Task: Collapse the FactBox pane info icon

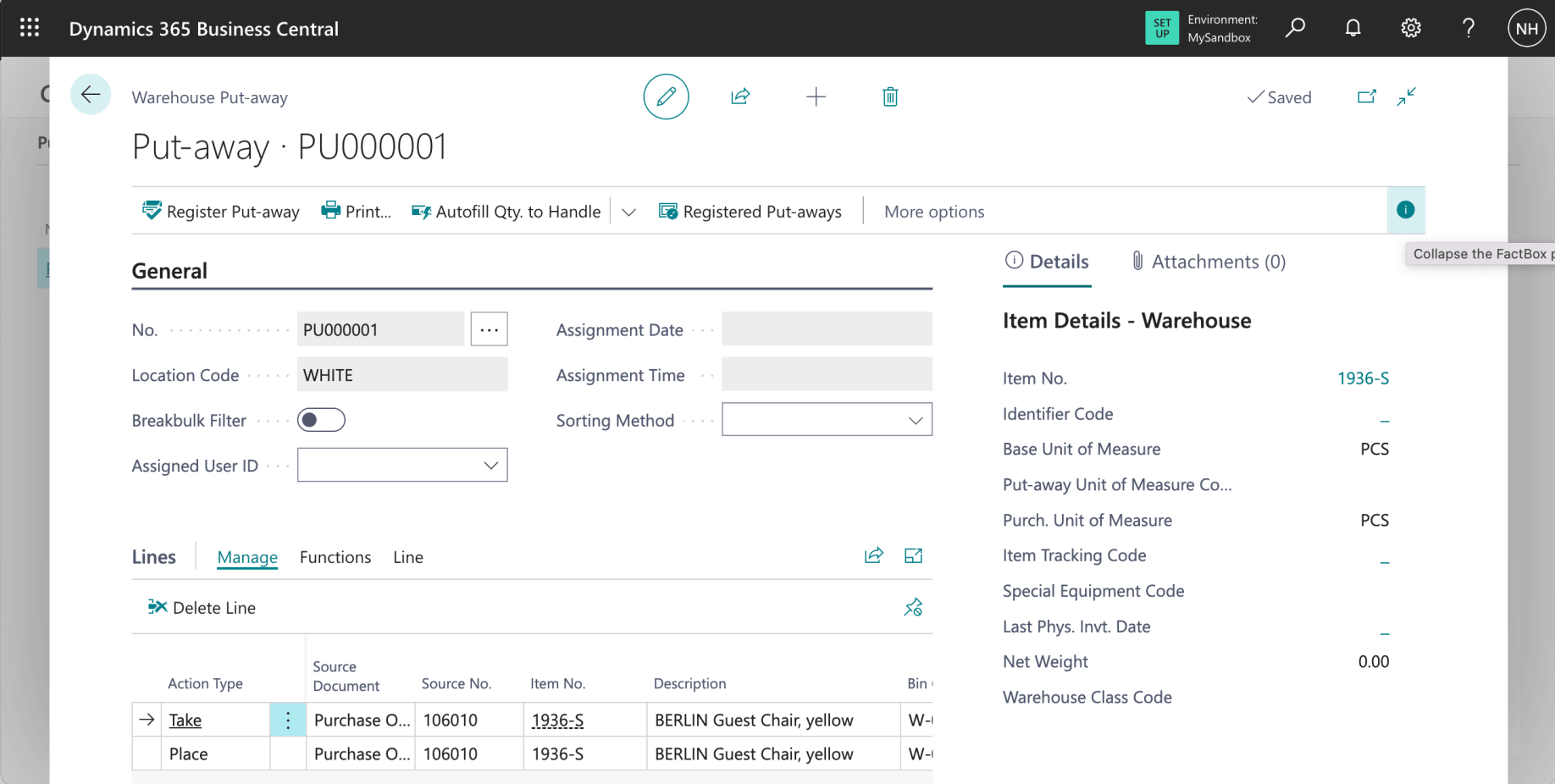Action: 1405,210
